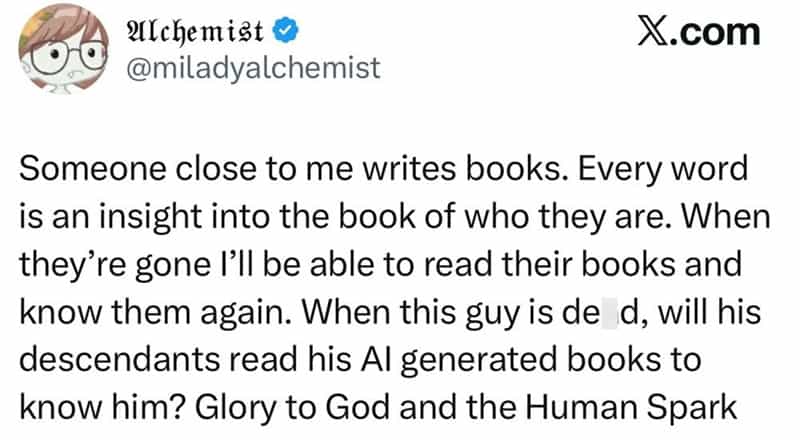
Task: Click the glasses on the avatar image
Action: click(67, 55)
